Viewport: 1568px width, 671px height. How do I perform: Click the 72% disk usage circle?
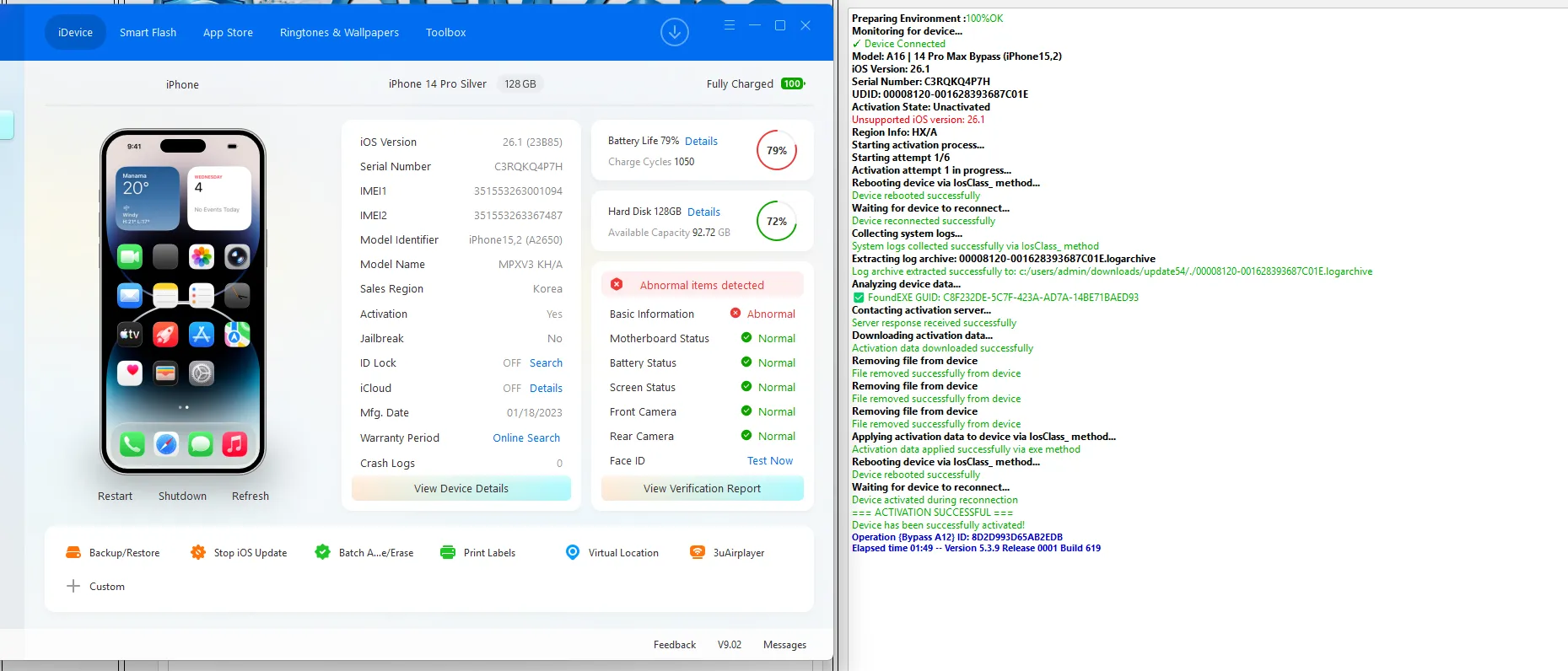click(776, 222)
